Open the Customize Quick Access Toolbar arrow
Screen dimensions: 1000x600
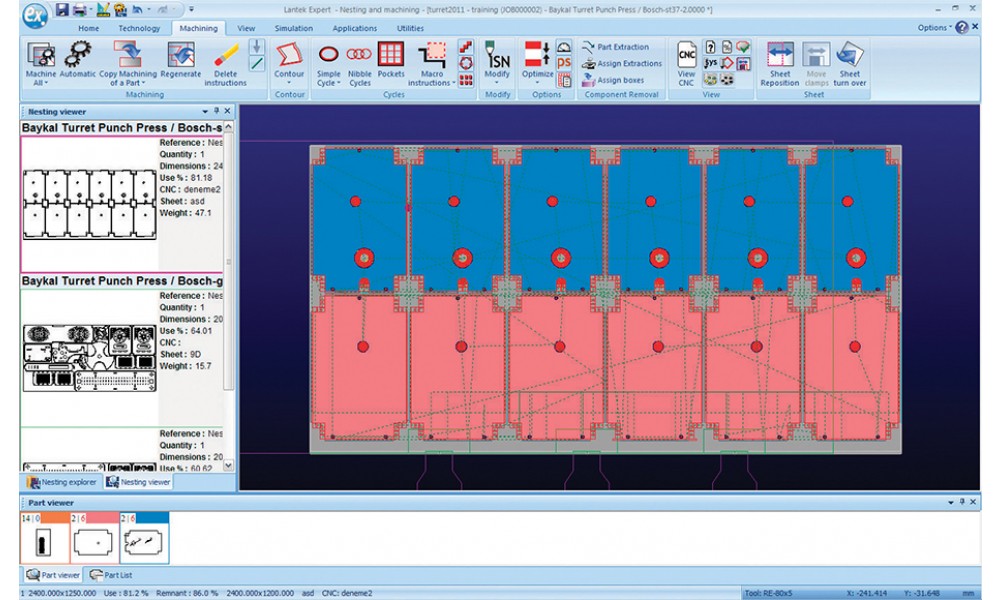coord(191,10)
